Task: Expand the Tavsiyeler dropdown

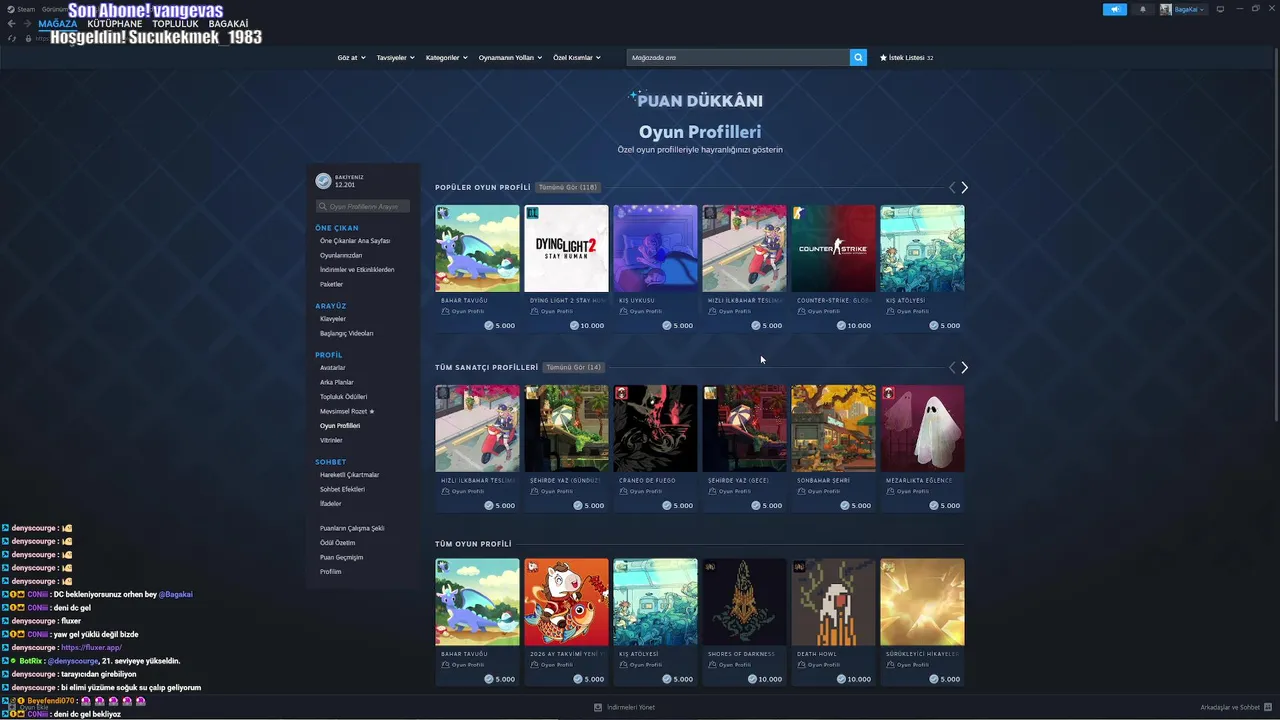Action: tap(395, 58)
